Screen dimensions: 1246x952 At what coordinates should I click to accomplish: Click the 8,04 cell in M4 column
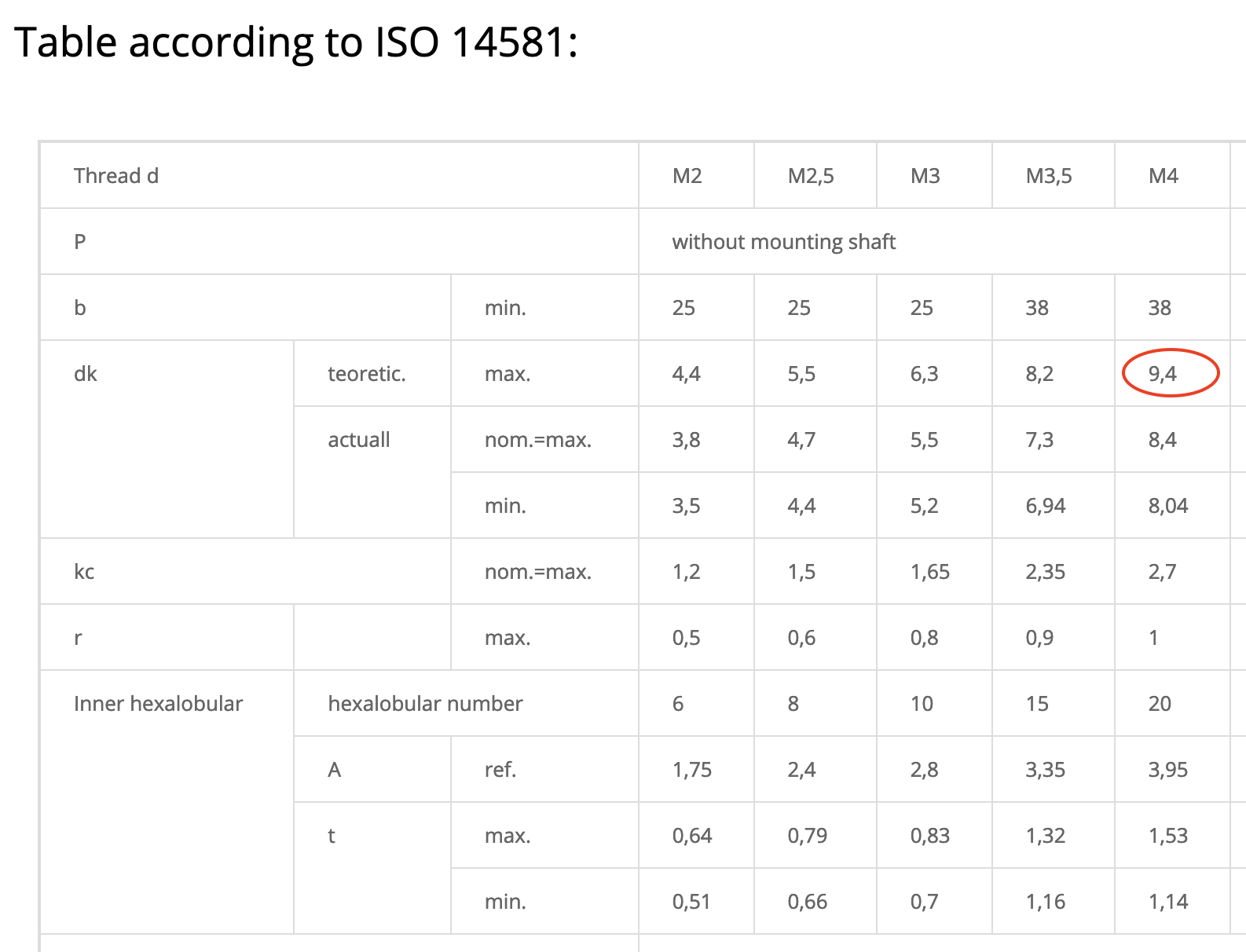tap(1168, 506)
